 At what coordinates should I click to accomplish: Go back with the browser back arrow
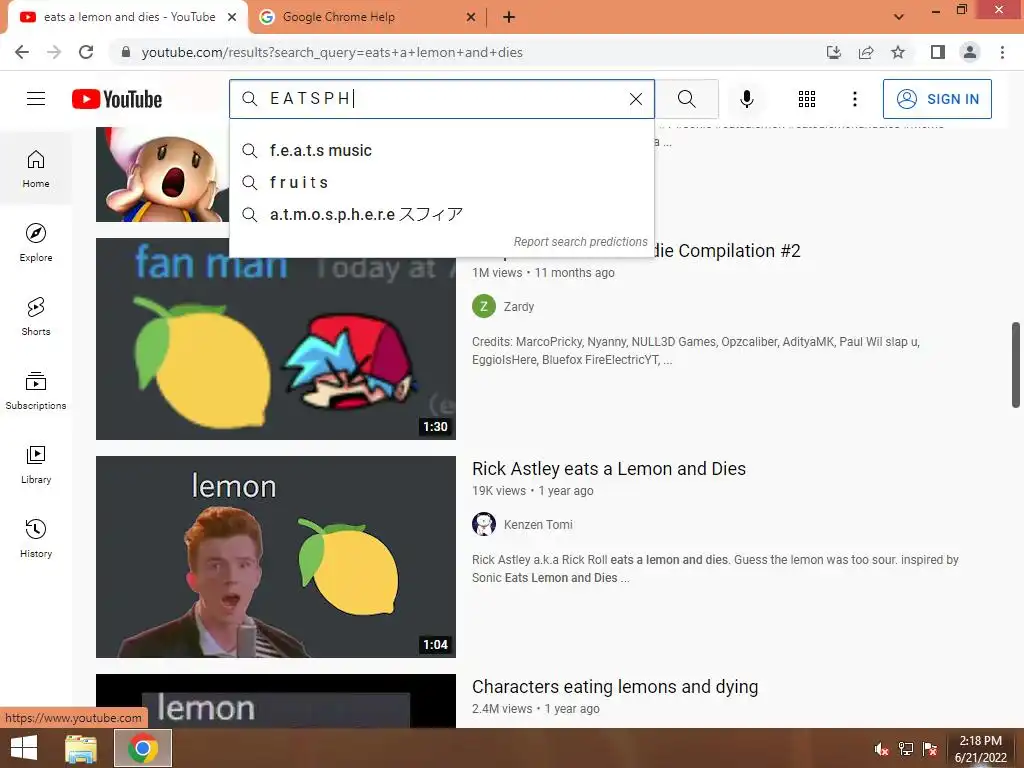[22, 52]
